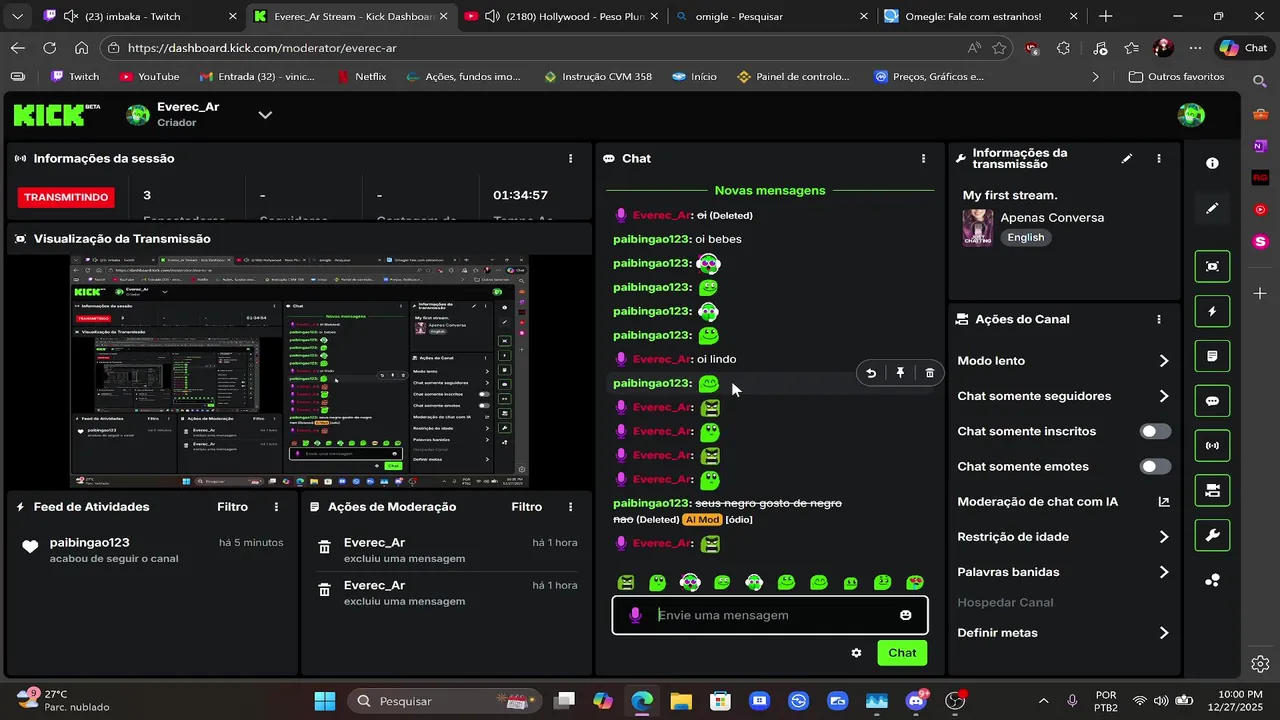Open Filtro in Ações de Moderação
The image size is (1280, 720).
[x=526, y=507]
